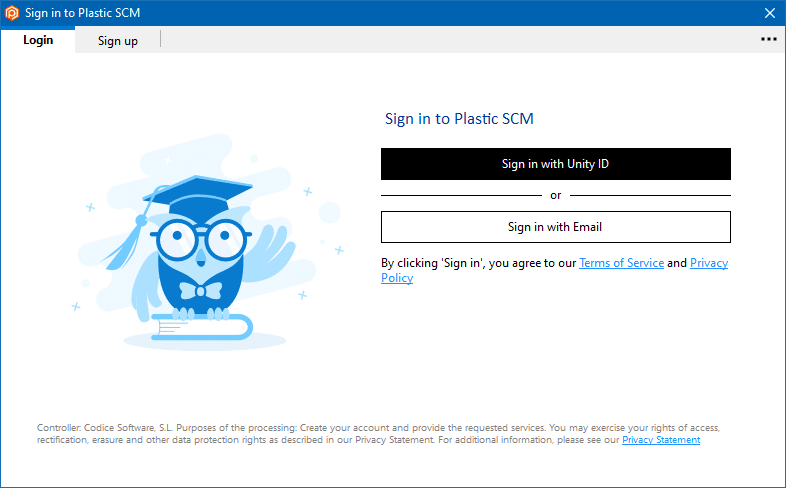
Task: Choose Sign in with Email
Action: 555,227
